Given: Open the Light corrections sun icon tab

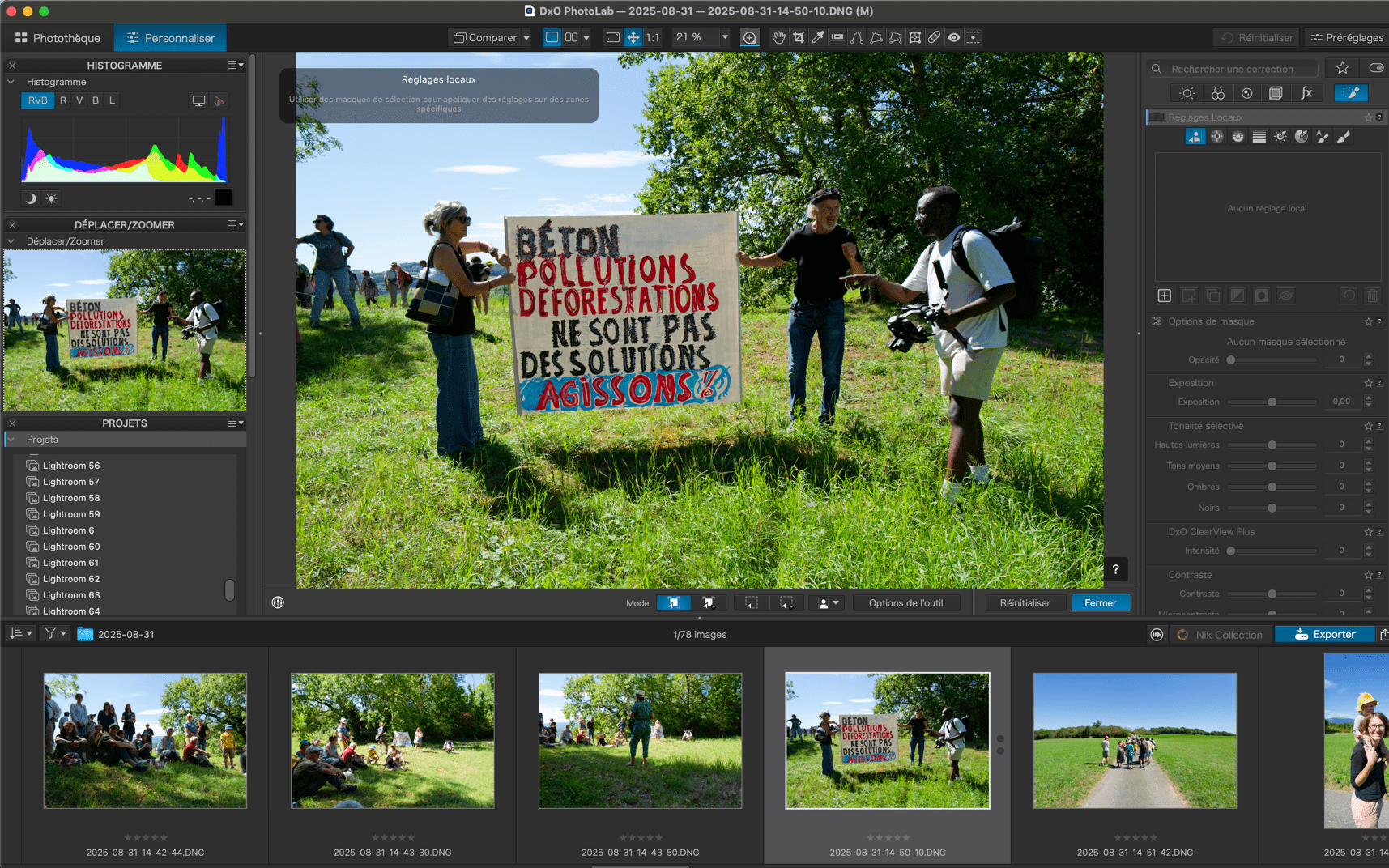Looking at the screenshot, I should coord(1187,93).
